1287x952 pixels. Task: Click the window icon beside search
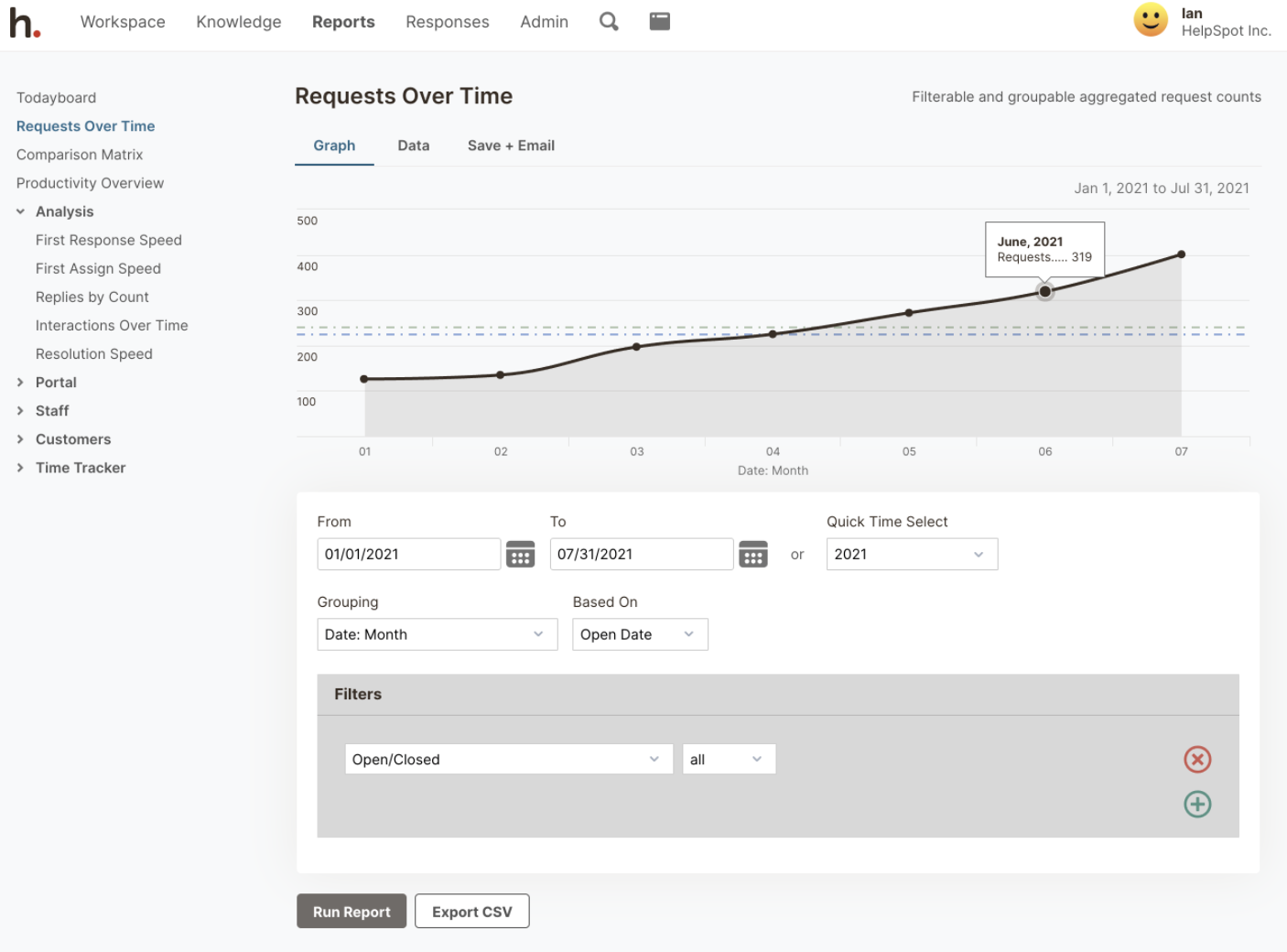(659, 21)
